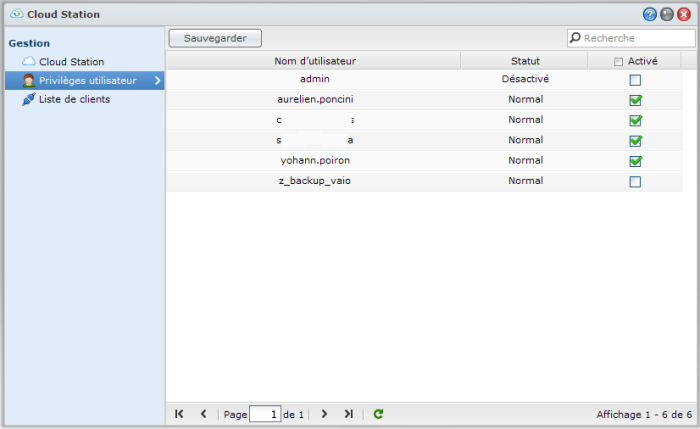Open Cloud Station section in sidebar
700x429 pixels.
70,62
